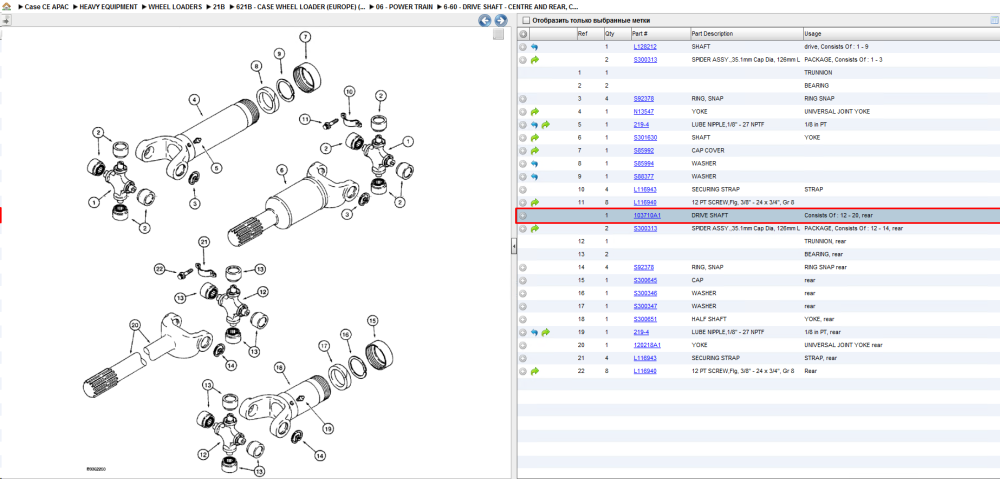Click green arrow on Ref 22 screw row

(x=534, y=371)
